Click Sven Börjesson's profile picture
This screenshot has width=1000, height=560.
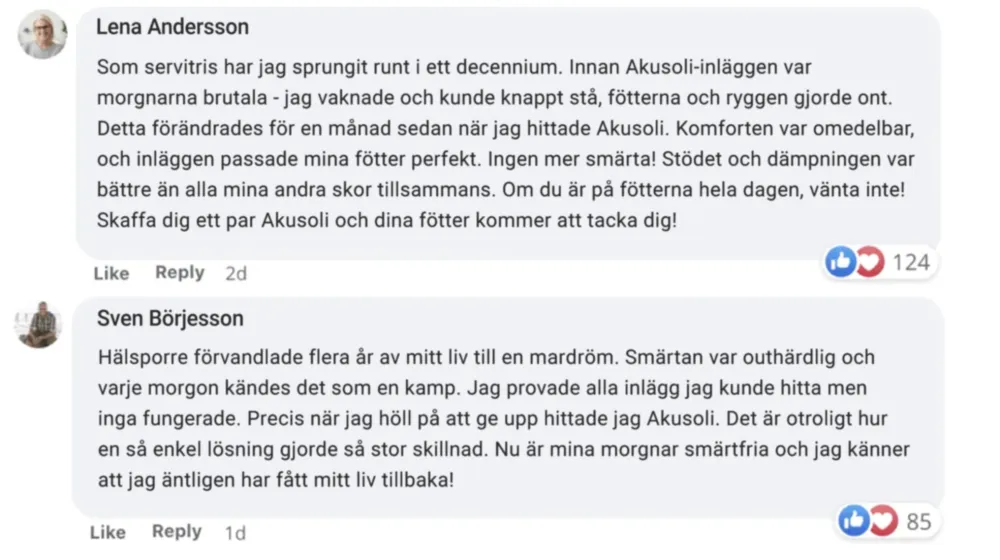(x=38, y=325)
